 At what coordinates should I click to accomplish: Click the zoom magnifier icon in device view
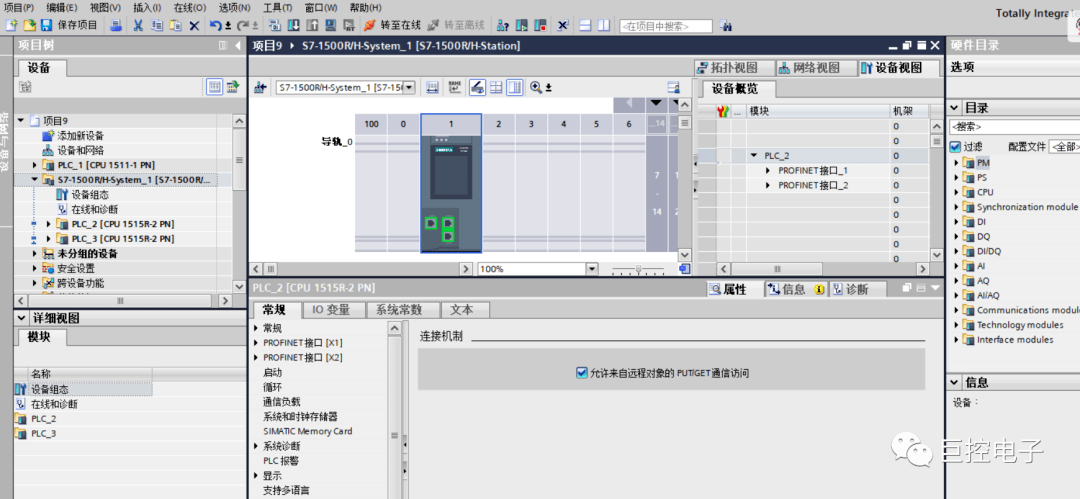536,88
